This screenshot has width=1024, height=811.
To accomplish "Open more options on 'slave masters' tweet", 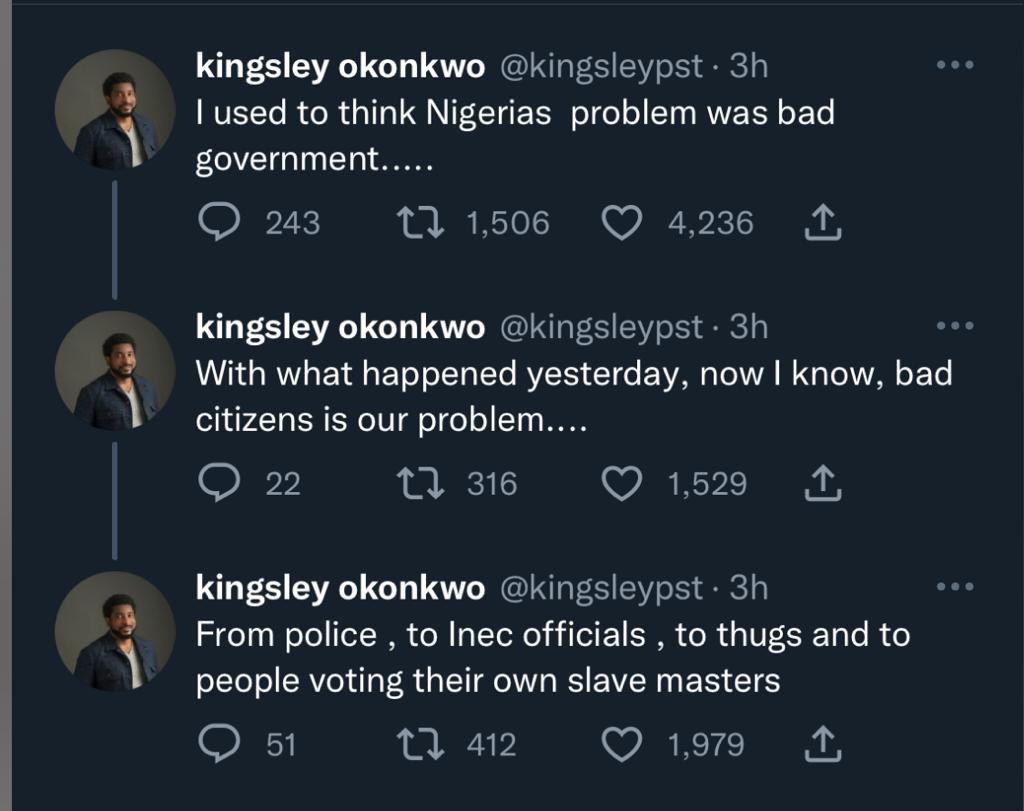I will 955,588.
